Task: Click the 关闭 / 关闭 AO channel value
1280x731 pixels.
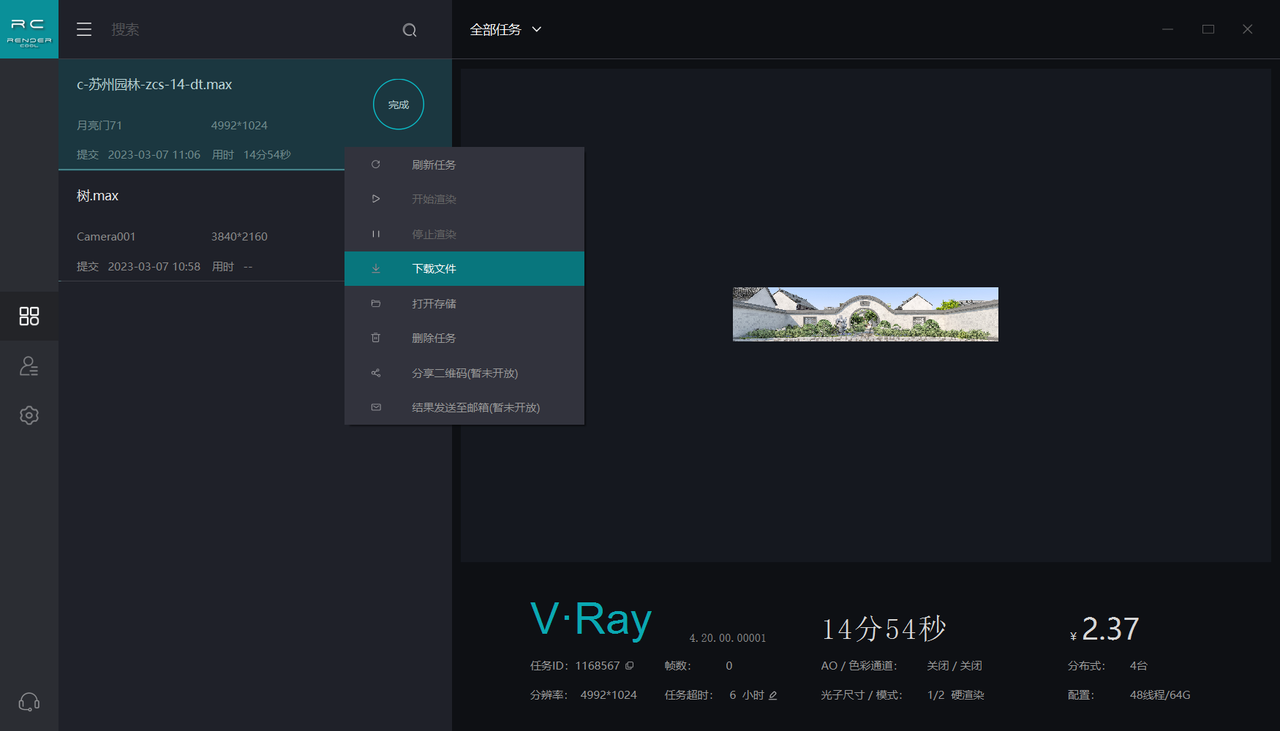Action: point(954,666)
